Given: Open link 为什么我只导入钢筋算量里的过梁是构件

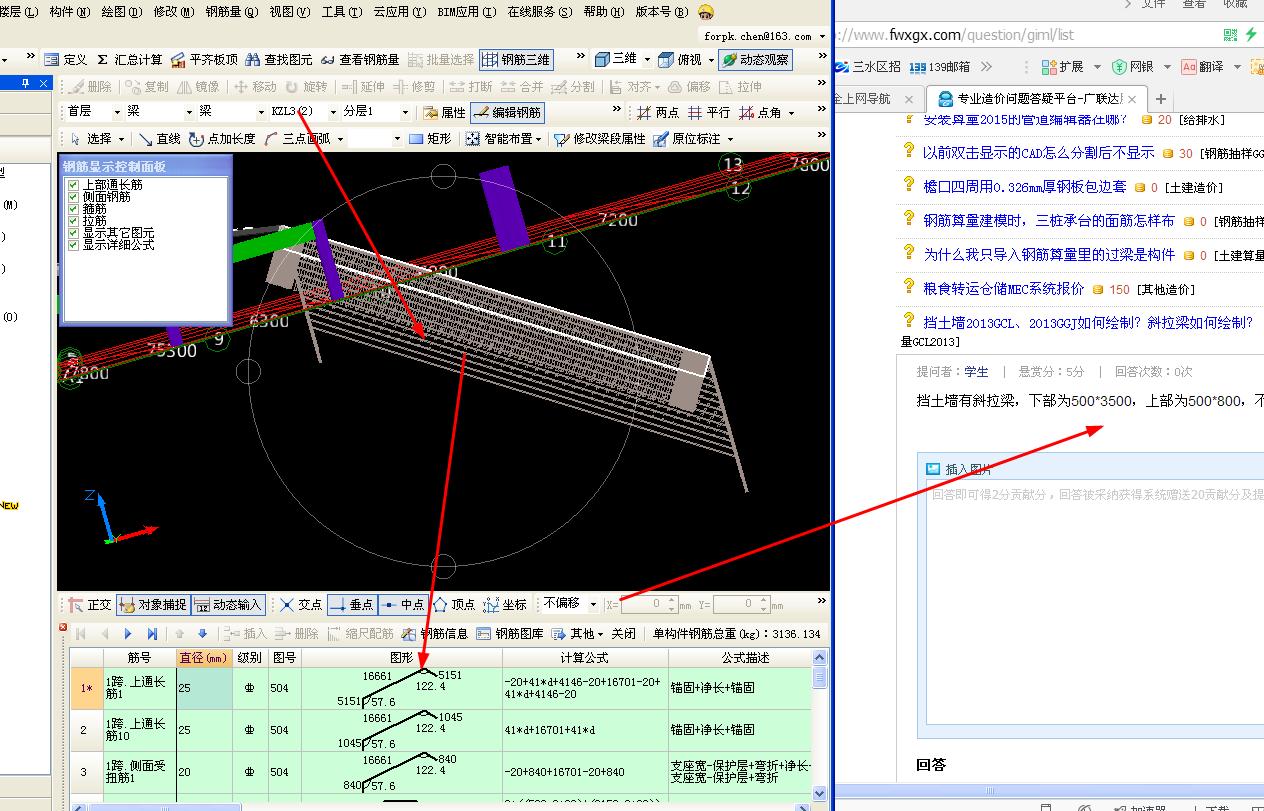Looking at the screenshot, I should coord(1049,254).
